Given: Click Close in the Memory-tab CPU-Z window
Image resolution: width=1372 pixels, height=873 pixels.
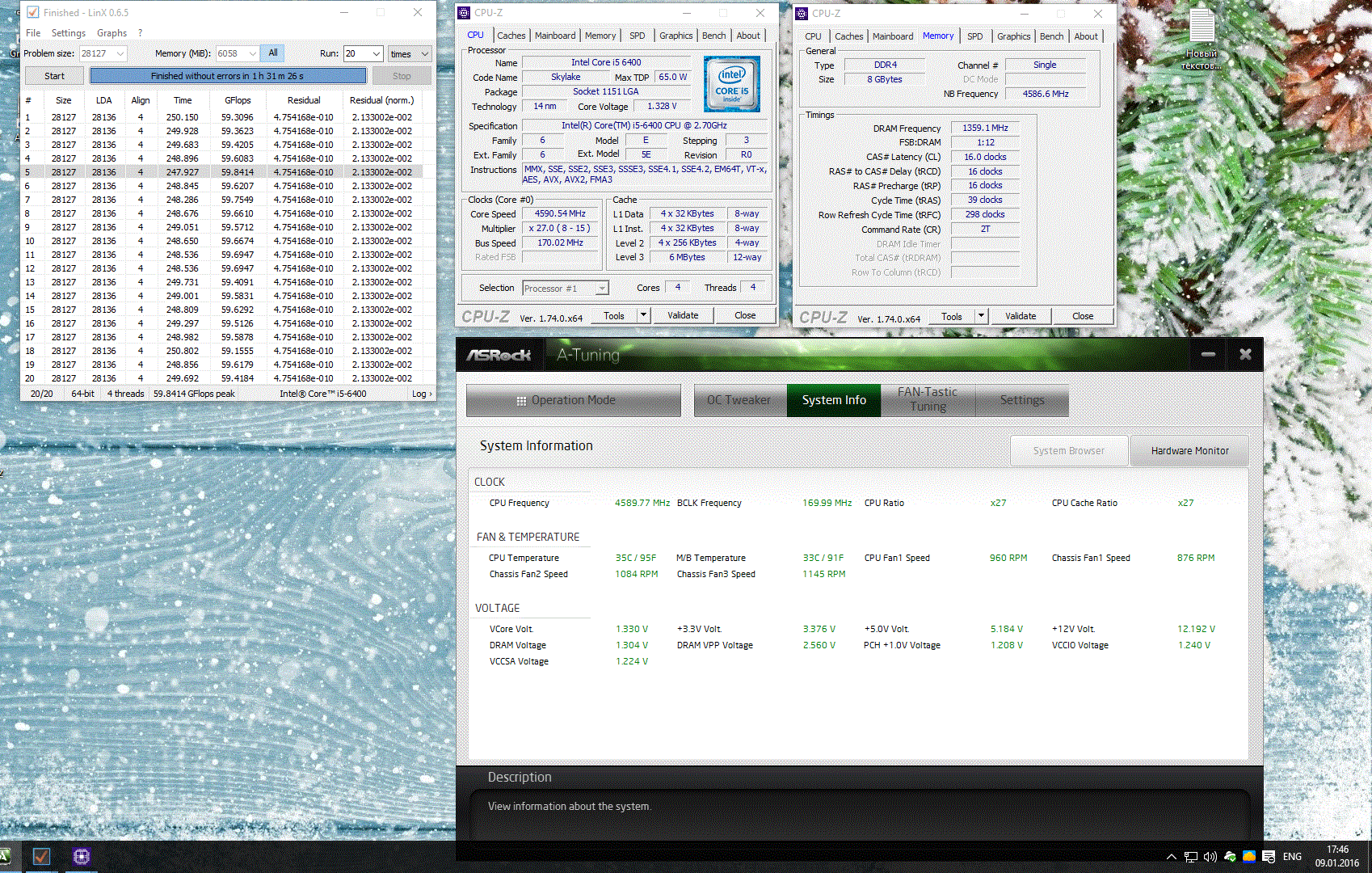Looking at the screenshot, I should click(x=1083, y=316).
